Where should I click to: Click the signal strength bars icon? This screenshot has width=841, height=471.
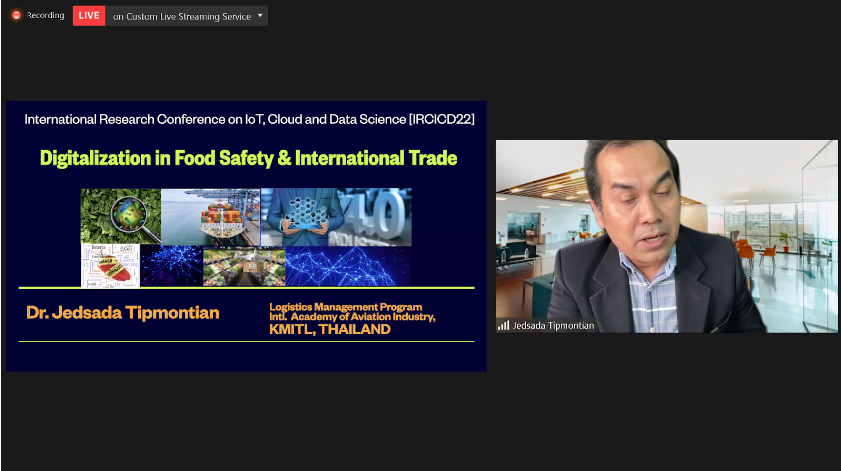(x=503, y=325)
